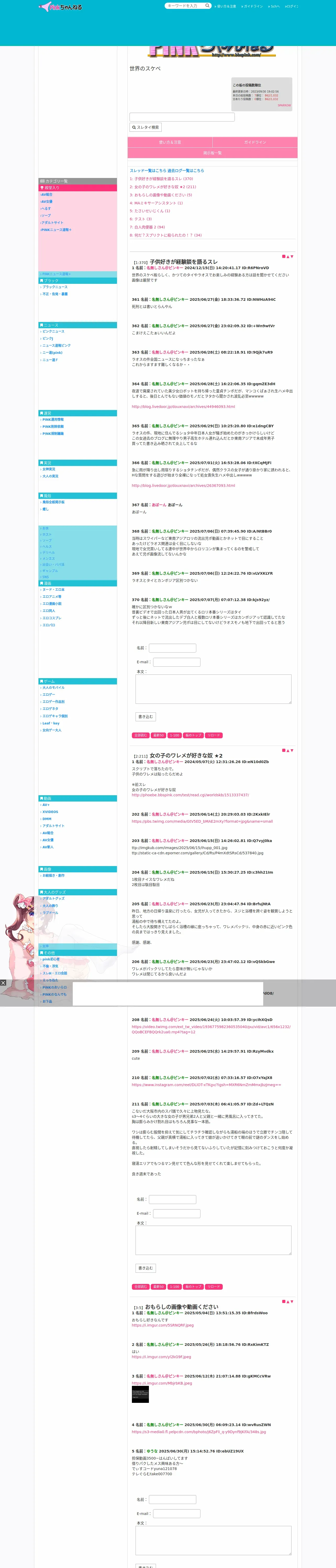
Task: Click 最新50 under thread [1:370]
Action: click(159, 735)
